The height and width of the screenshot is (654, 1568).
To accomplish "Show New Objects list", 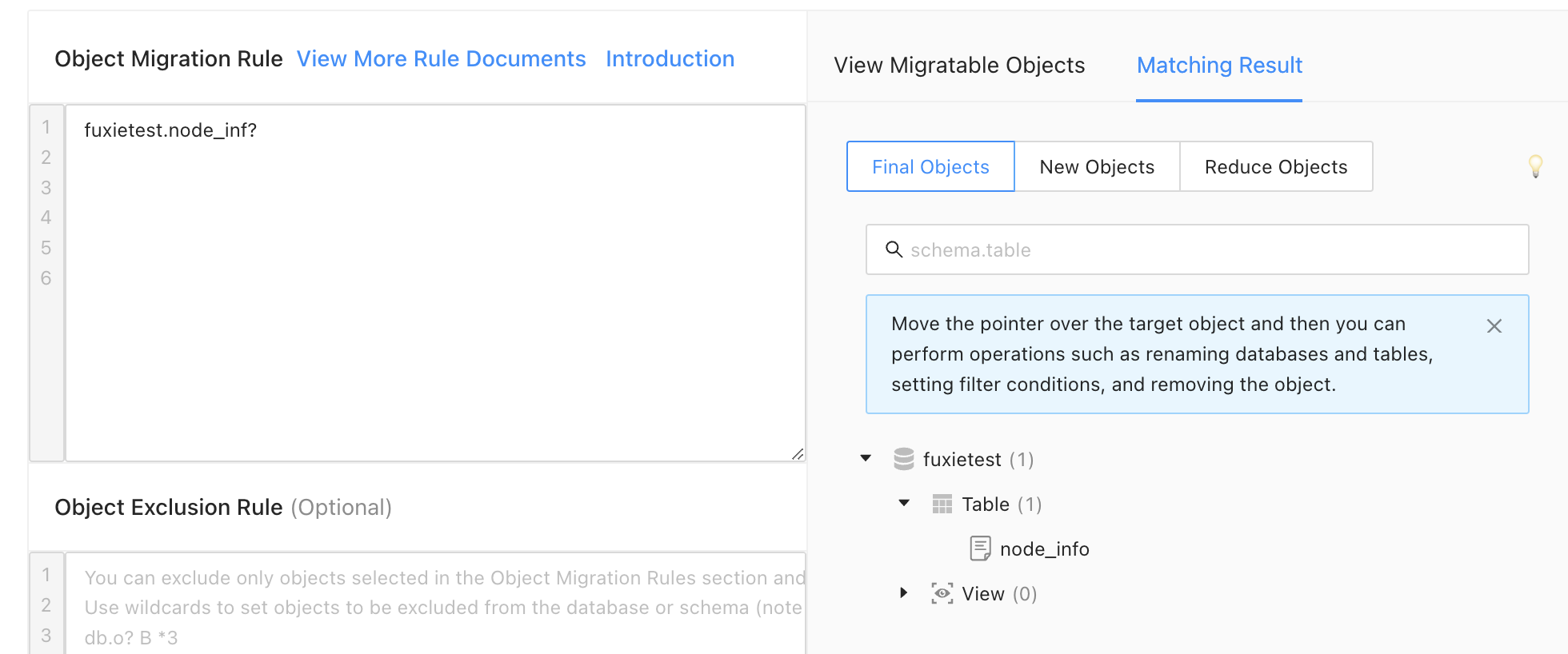I will [x=1097, y=167].
